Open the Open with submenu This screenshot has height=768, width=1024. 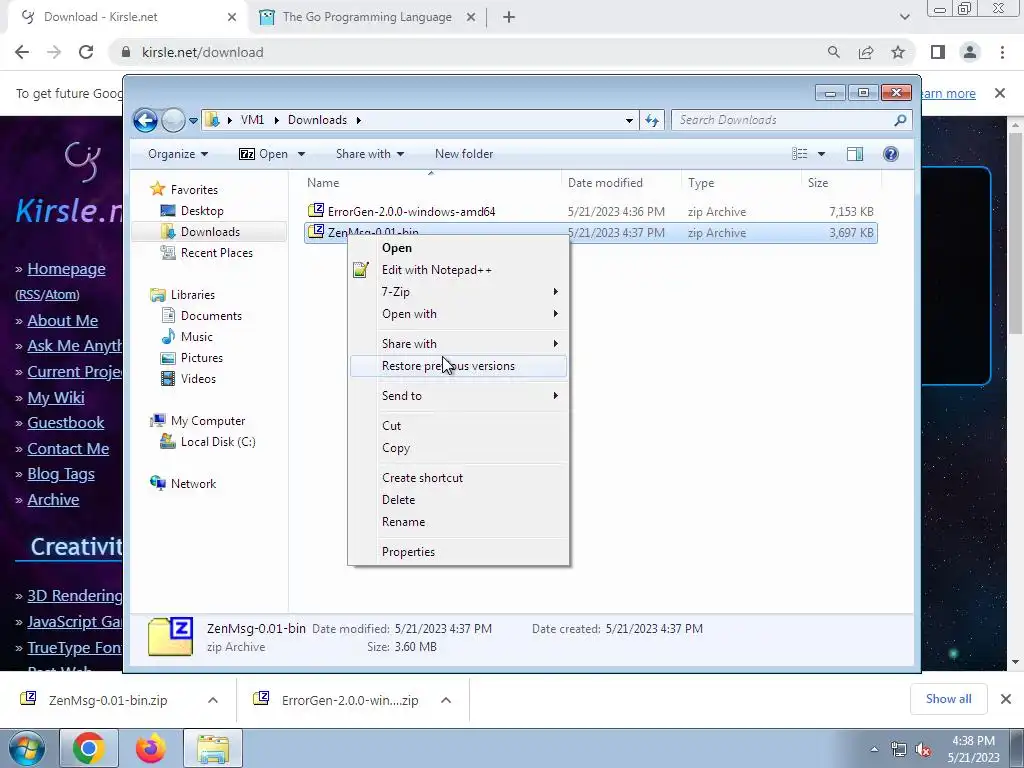point(458,314)
